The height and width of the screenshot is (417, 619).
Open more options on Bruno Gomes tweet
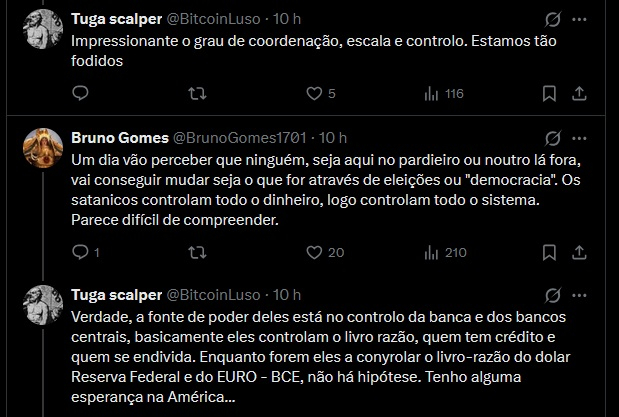579,137
